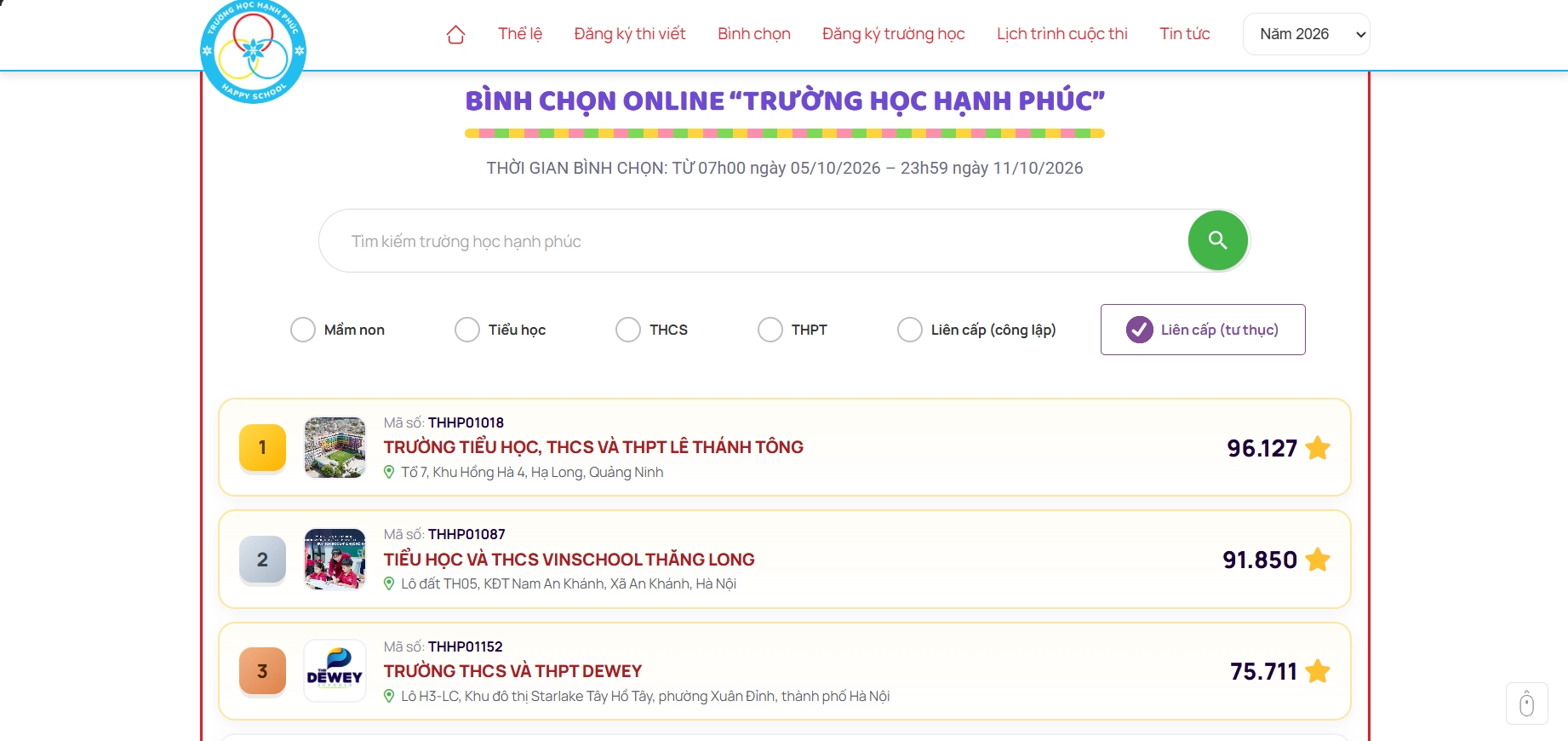The width and height of the screenshot is (1568, 741).
Task: Click the home icon in navigation
Action: click(x=455, y=35)
